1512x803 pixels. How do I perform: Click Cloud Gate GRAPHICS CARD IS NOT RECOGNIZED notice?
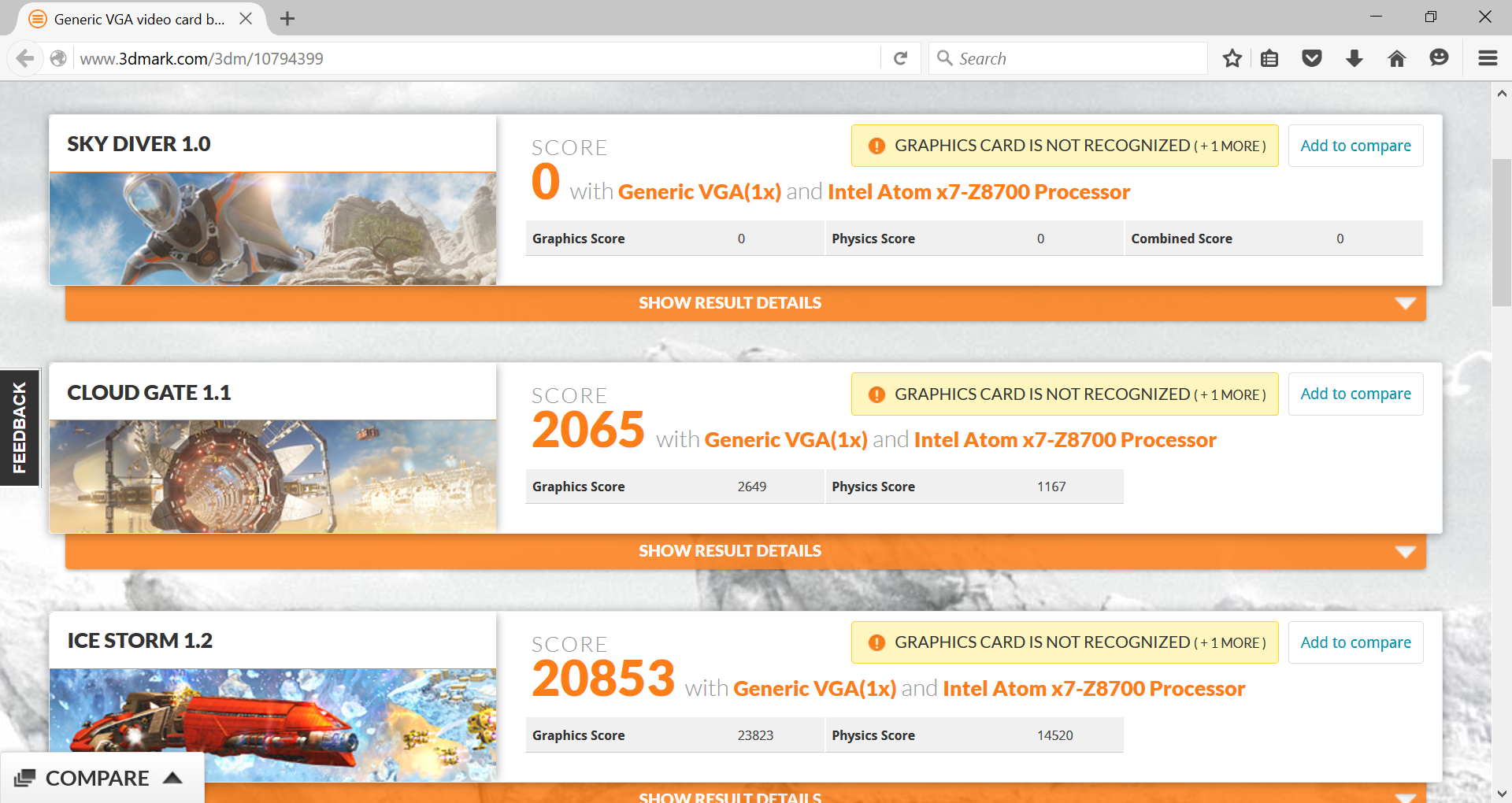1065,394
